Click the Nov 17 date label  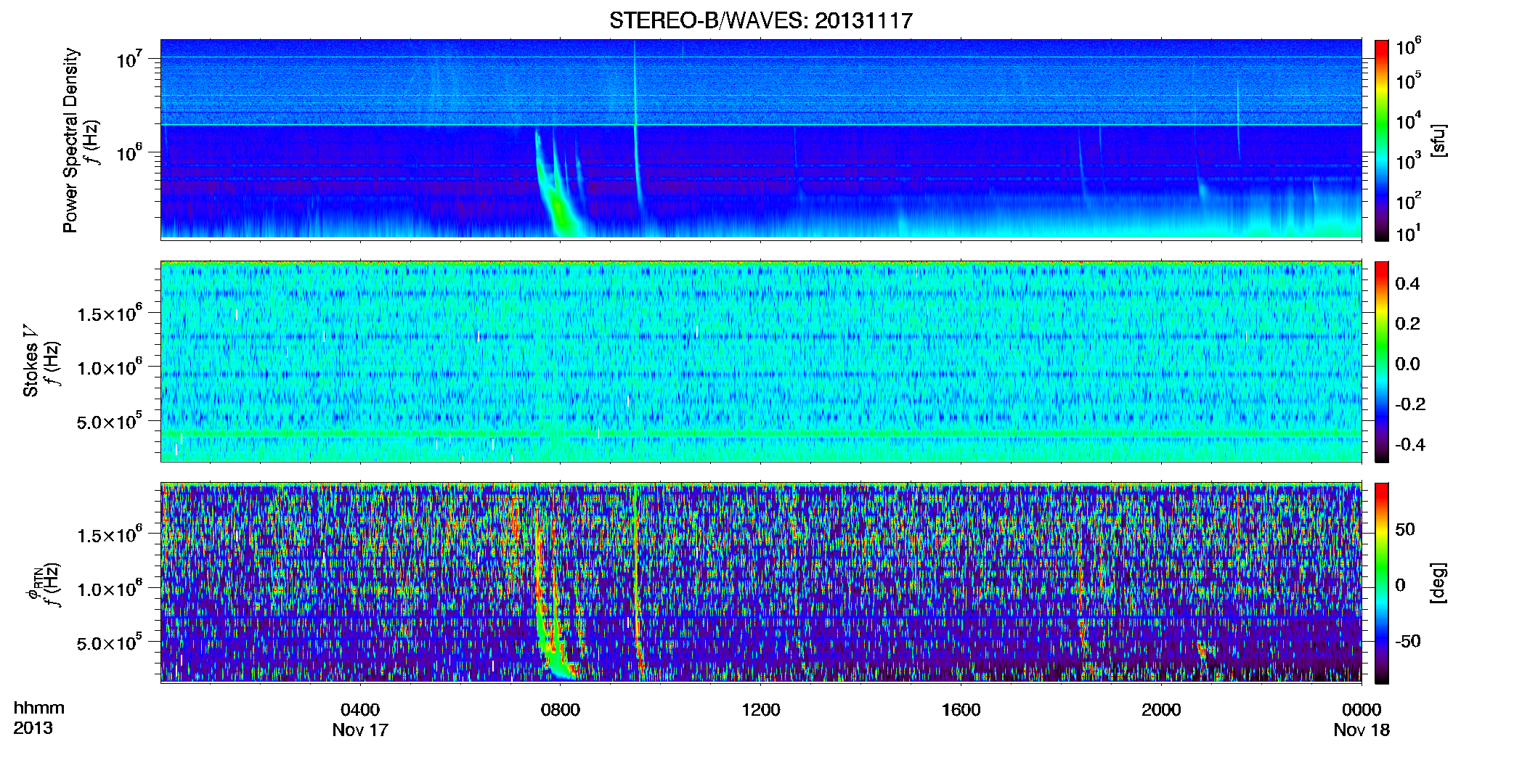(360, 730)
